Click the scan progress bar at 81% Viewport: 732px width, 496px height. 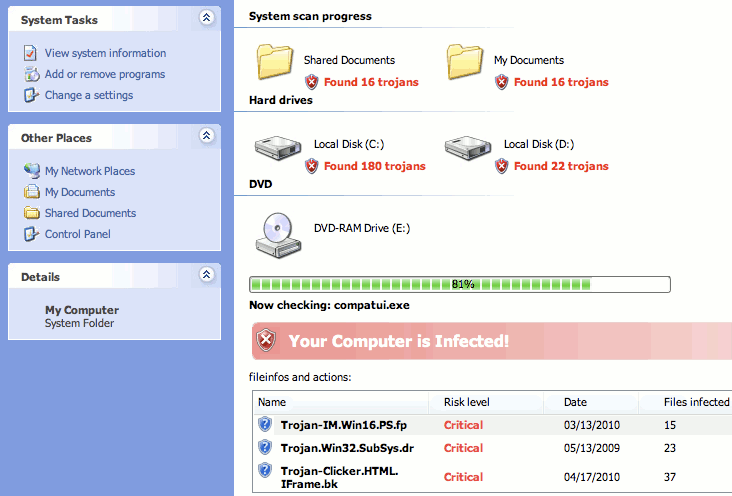click(x=460, y=284)
